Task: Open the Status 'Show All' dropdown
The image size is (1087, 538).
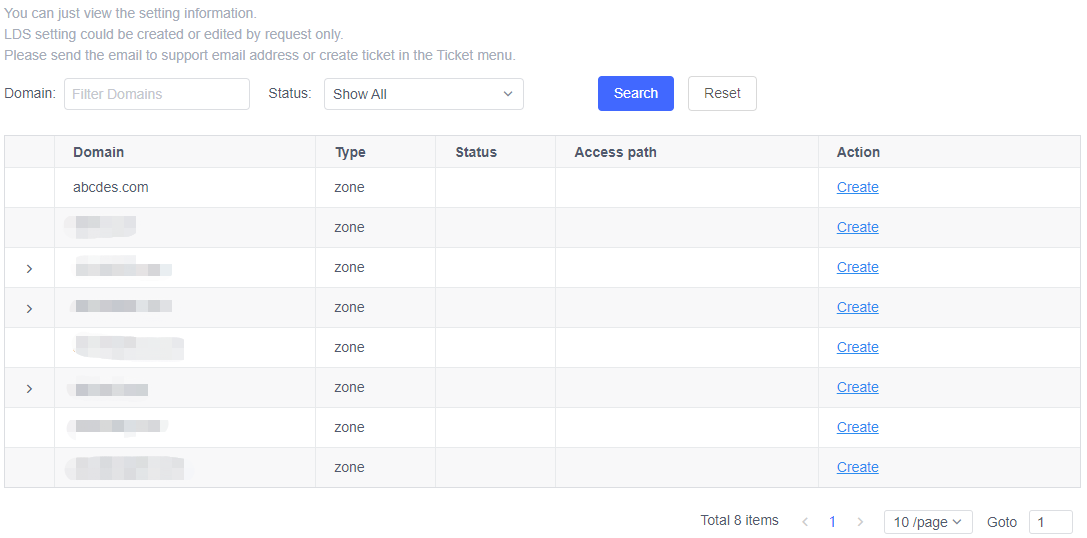Action: (423, 94)
